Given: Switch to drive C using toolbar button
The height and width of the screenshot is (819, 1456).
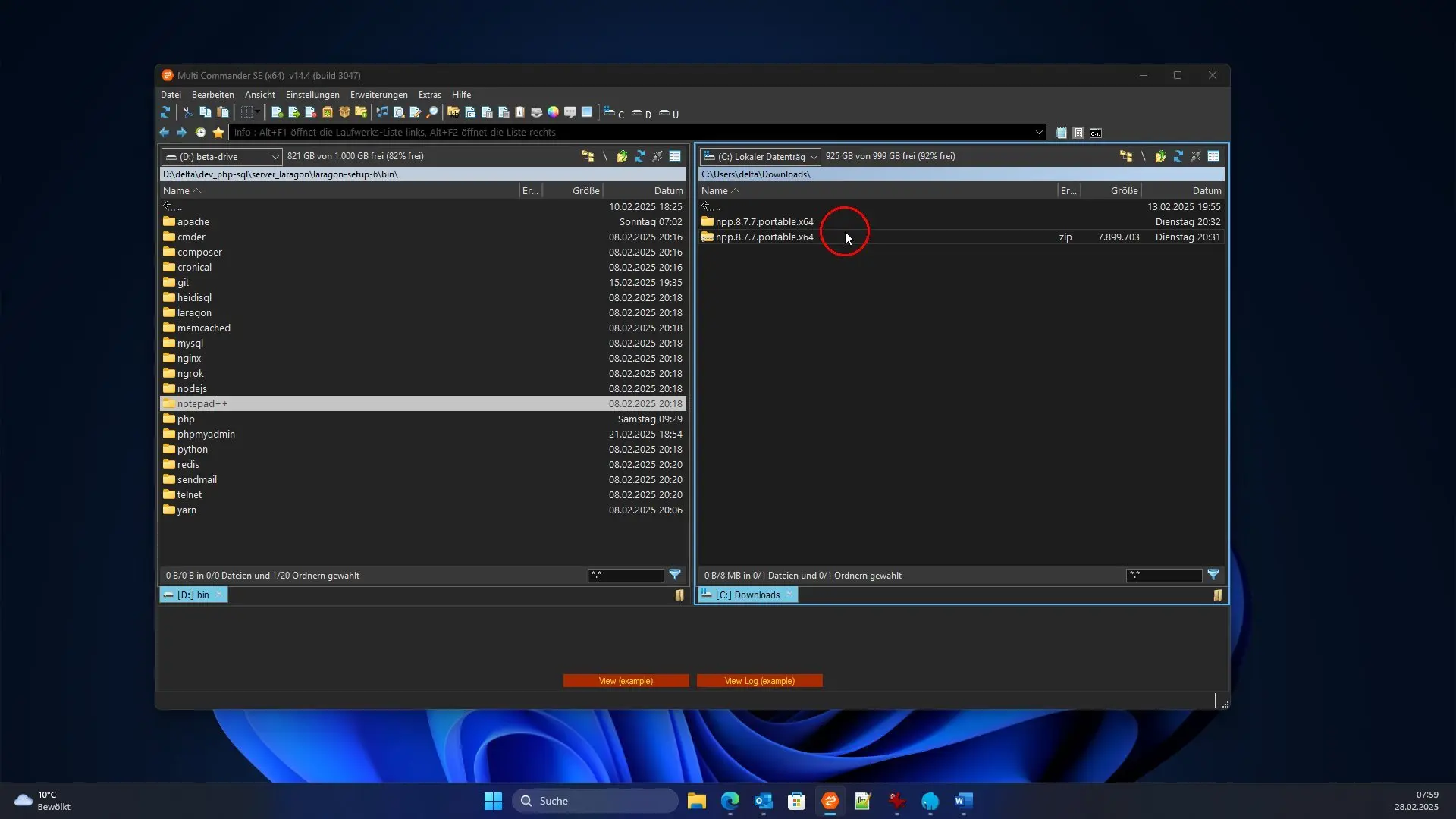Looking at the screenshot, I should pos(613,113).
